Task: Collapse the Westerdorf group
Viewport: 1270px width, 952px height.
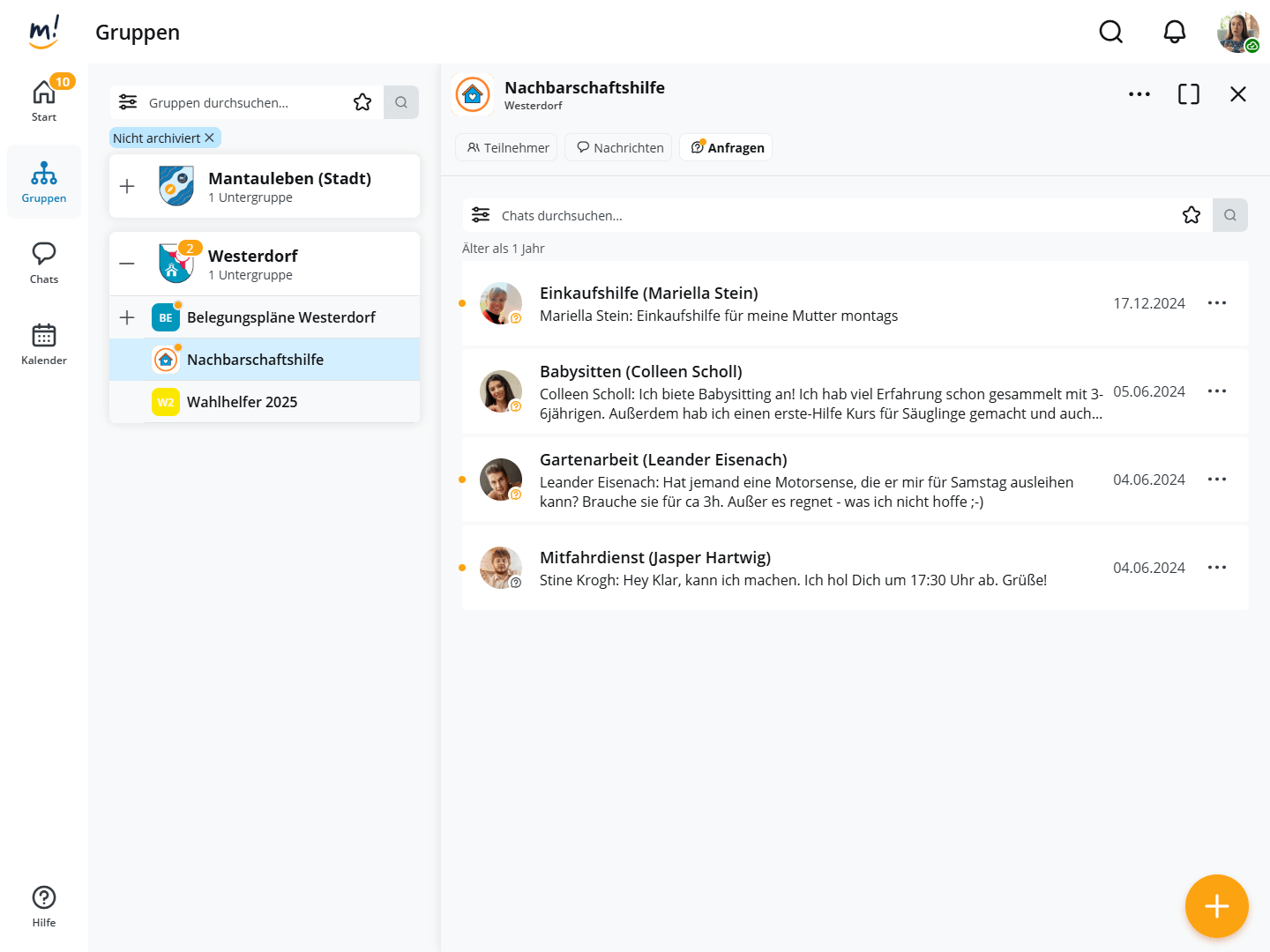Action: [x=127, y=264]
